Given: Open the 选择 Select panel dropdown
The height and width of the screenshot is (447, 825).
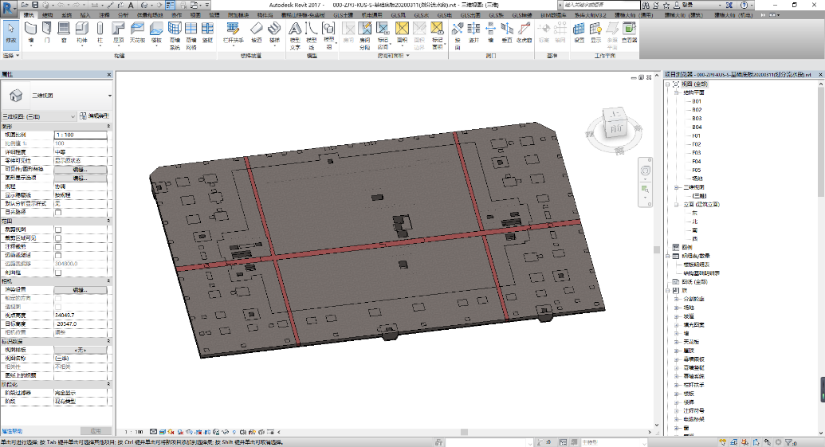Looking at the screenshot, I should pos(11,55).
